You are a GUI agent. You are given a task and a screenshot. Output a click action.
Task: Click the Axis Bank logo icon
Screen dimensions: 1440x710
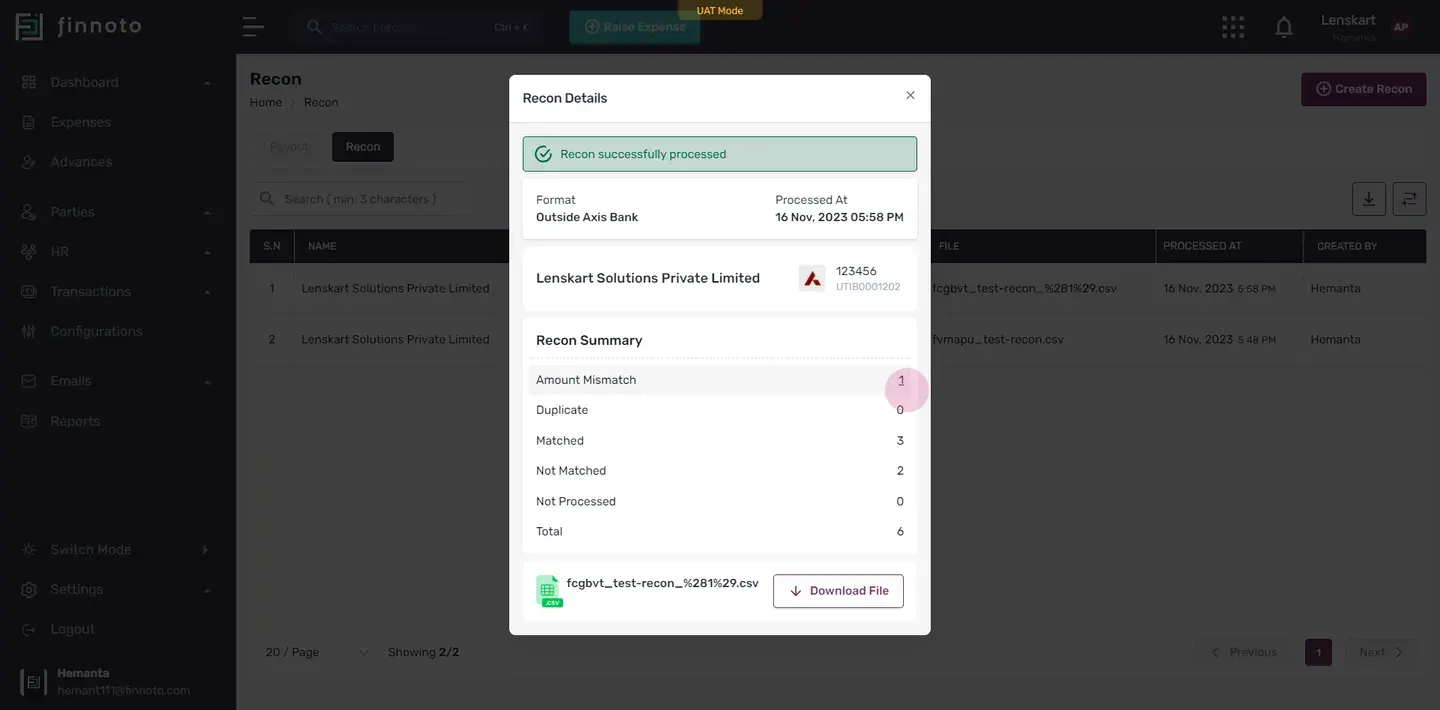[x=812, y=278]
